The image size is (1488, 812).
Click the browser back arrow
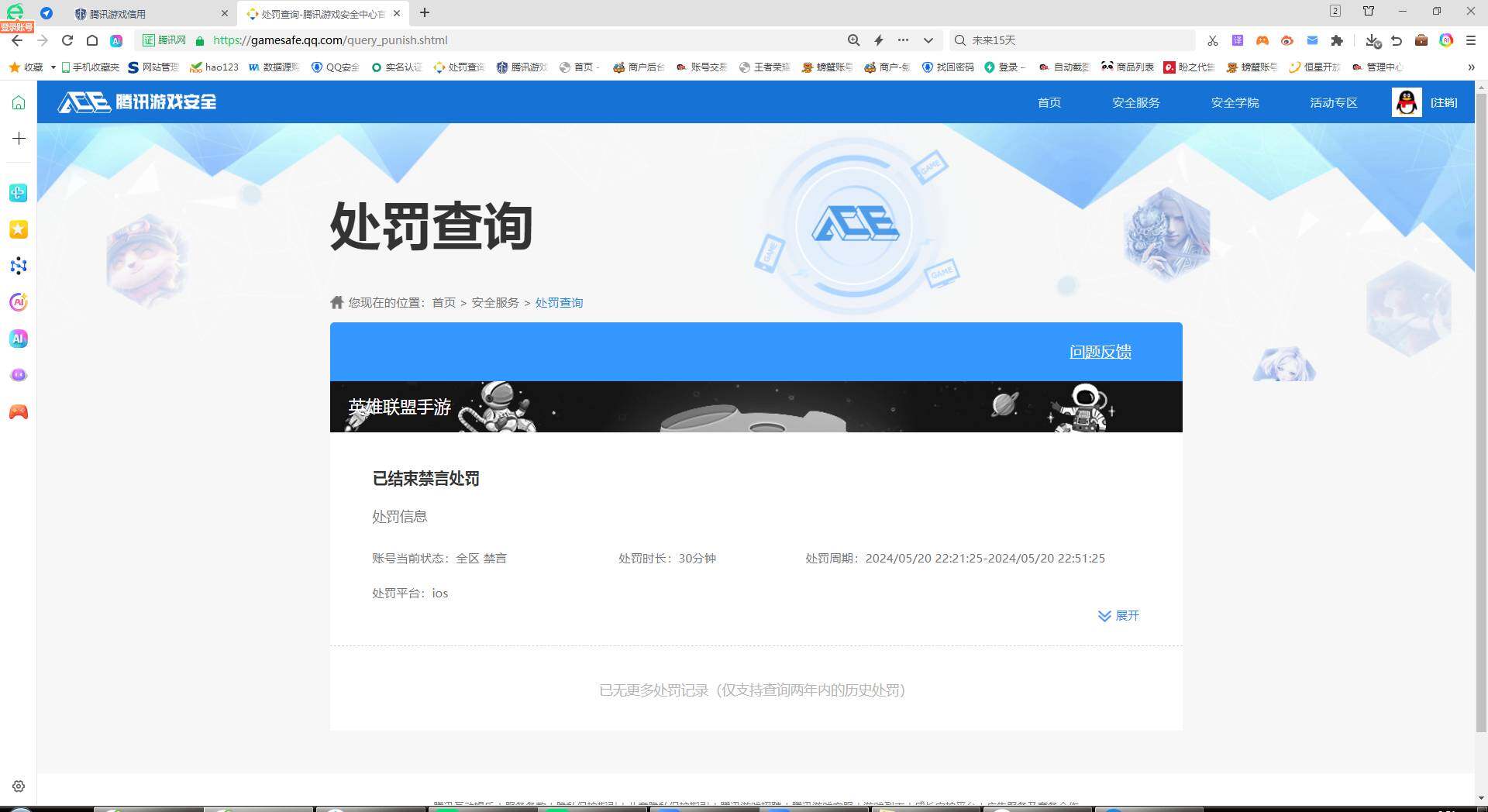coord(17,40)
